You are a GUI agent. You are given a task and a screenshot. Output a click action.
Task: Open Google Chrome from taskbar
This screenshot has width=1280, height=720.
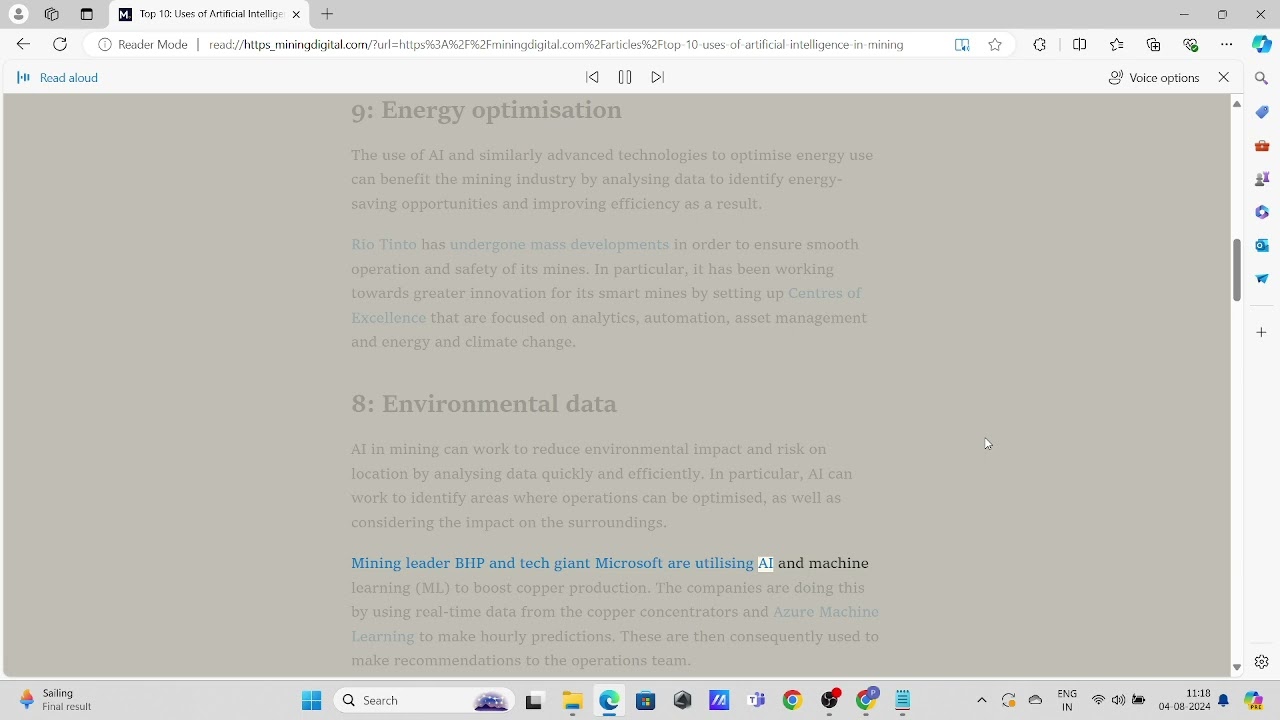click(x=793, y=701)
